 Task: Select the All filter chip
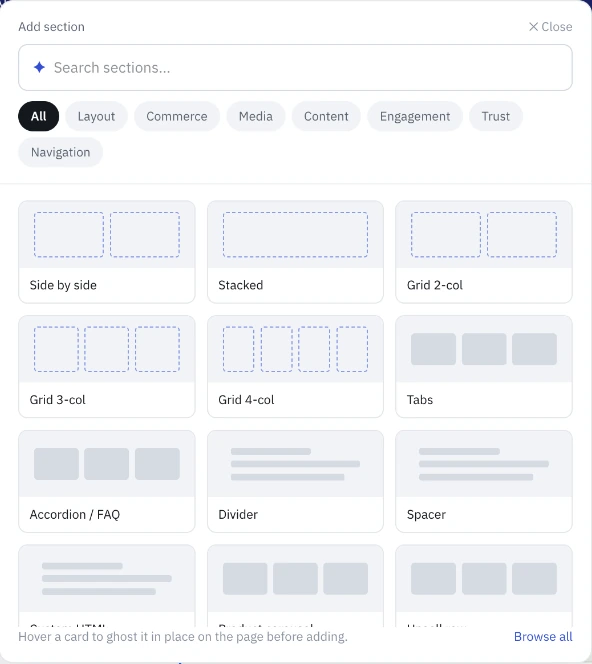pyautogui.click(x=39, y=116)
